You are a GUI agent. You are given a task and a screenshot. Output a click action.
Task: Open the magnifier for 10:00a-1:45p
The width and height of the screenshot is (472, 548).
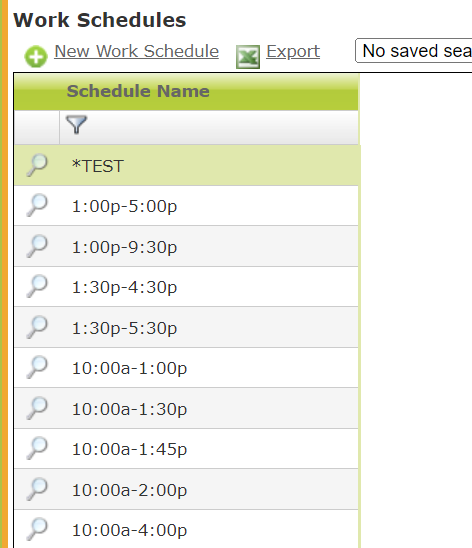click(x=37, y=448)
